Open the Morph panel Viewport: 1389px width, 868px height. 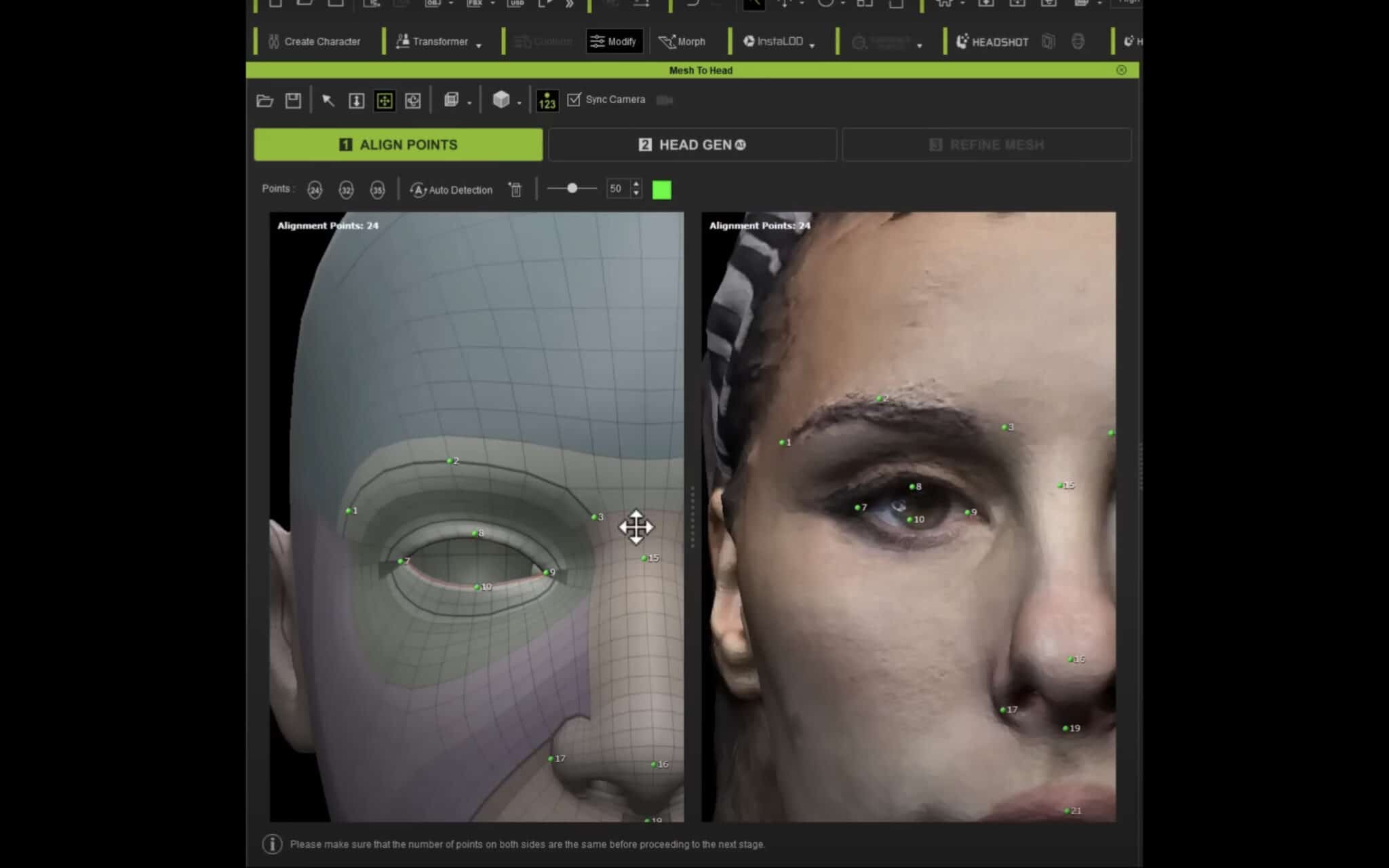tap(684, 41)
